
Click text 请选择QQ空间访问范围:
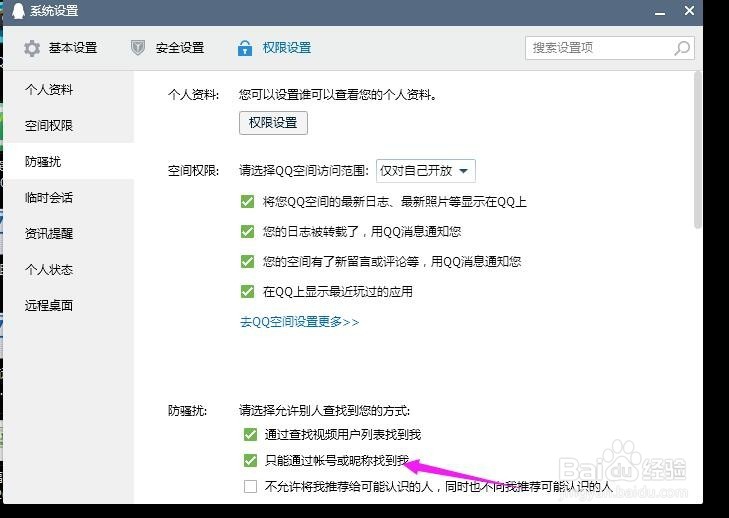click(304, 171)
